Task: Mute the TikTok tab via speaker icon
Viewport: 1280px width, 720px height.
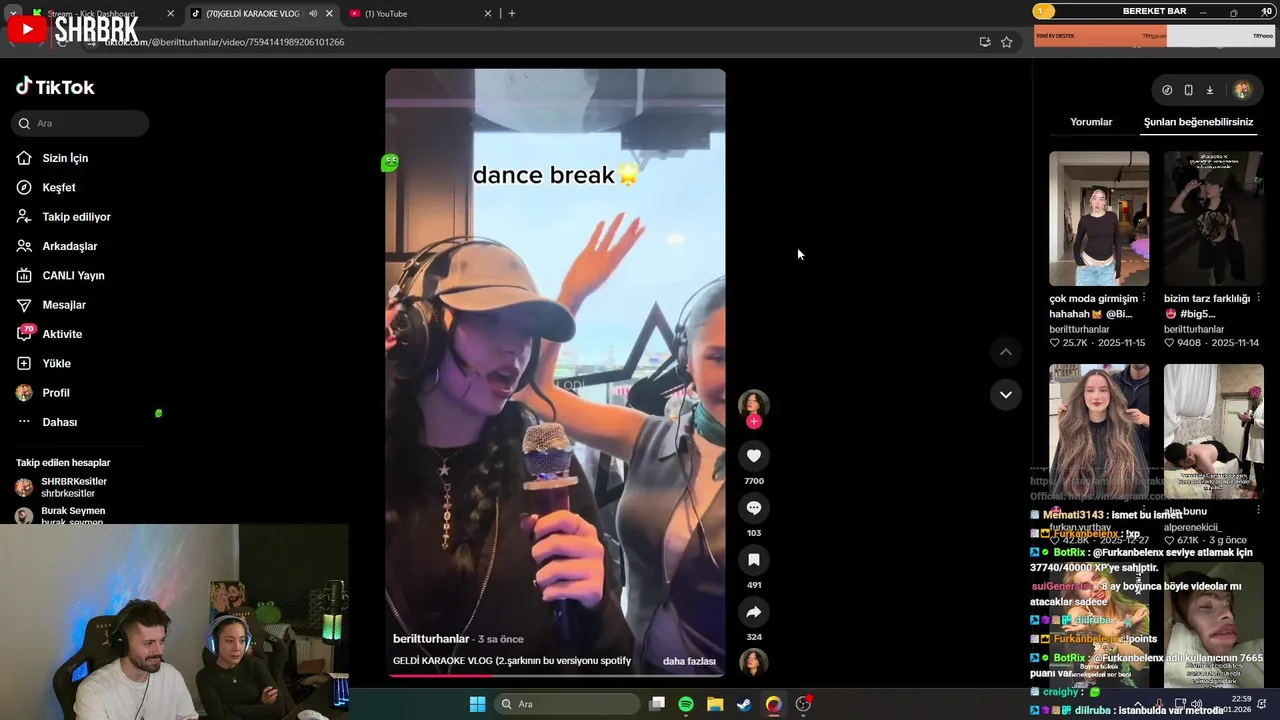Action: pyautogui.click(x=313, y=14)
